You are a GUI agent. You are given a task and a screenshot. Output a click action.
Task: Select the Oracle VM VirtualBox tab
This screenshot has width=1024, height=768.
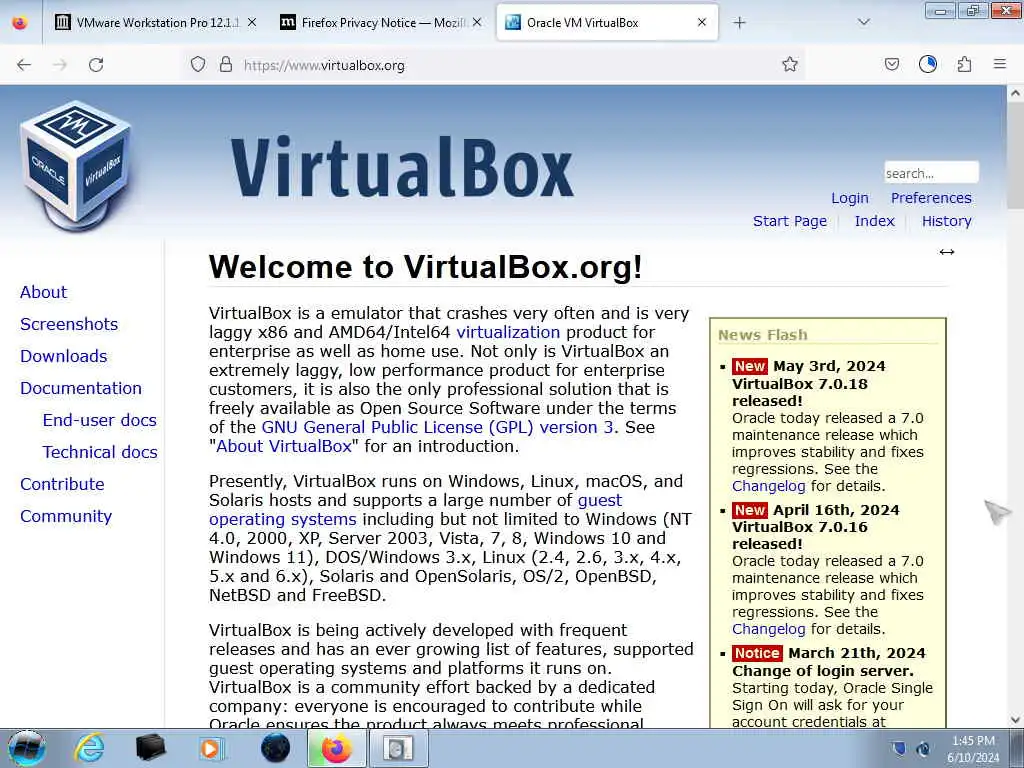click(607, 23)
